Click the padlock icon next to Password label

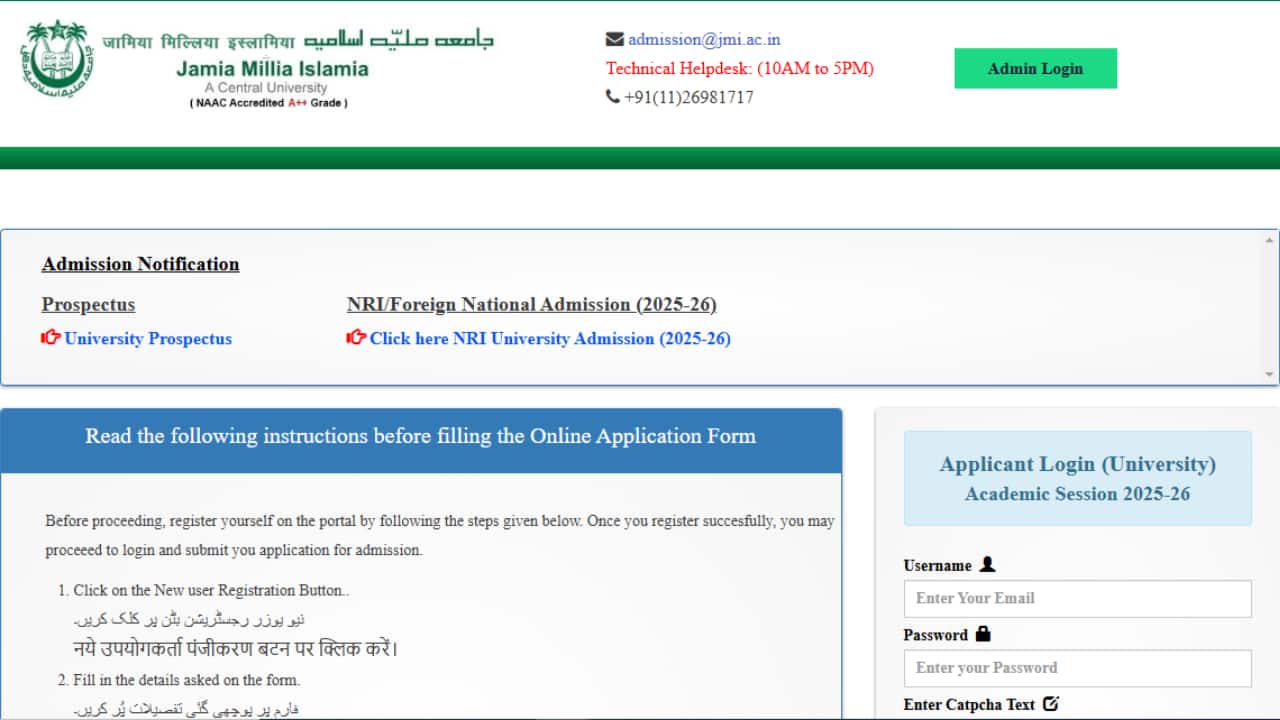tap(981, 633)
